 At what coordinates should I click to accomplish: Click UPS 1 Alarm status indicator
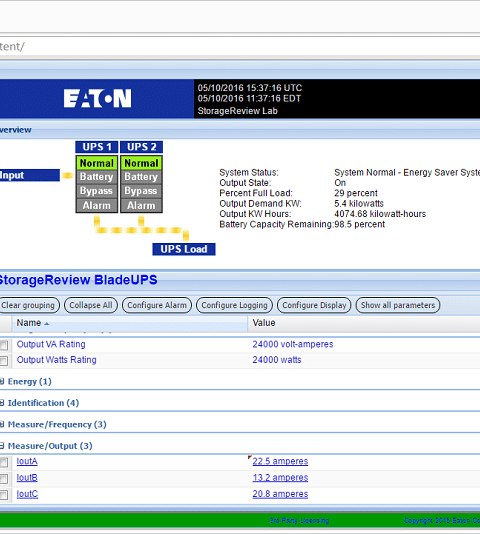97,206
